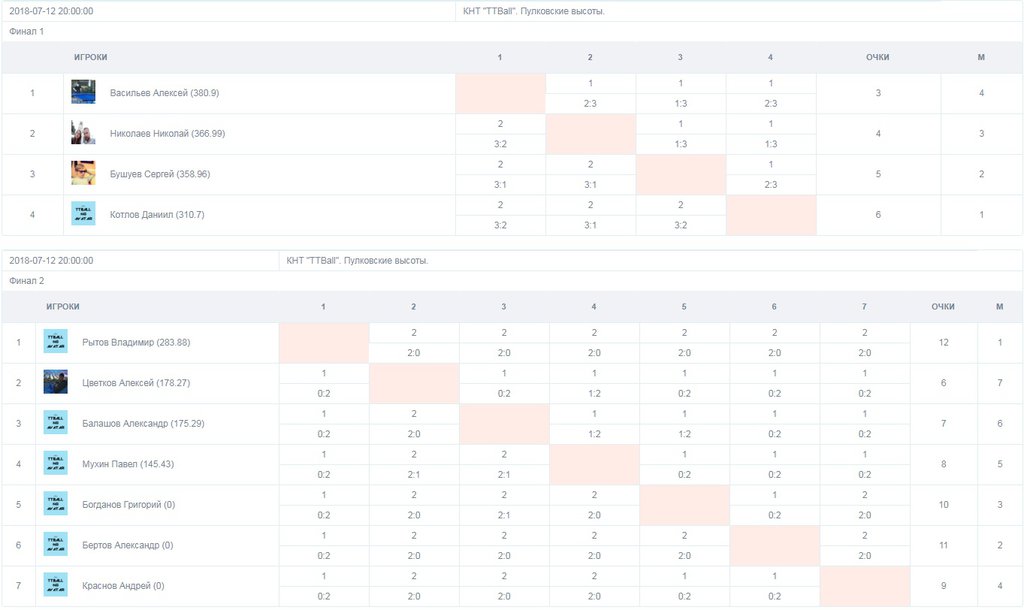Click Бертов Александр's points total 11
Screen dimensions: 1024x610
[x=943, y=545]
